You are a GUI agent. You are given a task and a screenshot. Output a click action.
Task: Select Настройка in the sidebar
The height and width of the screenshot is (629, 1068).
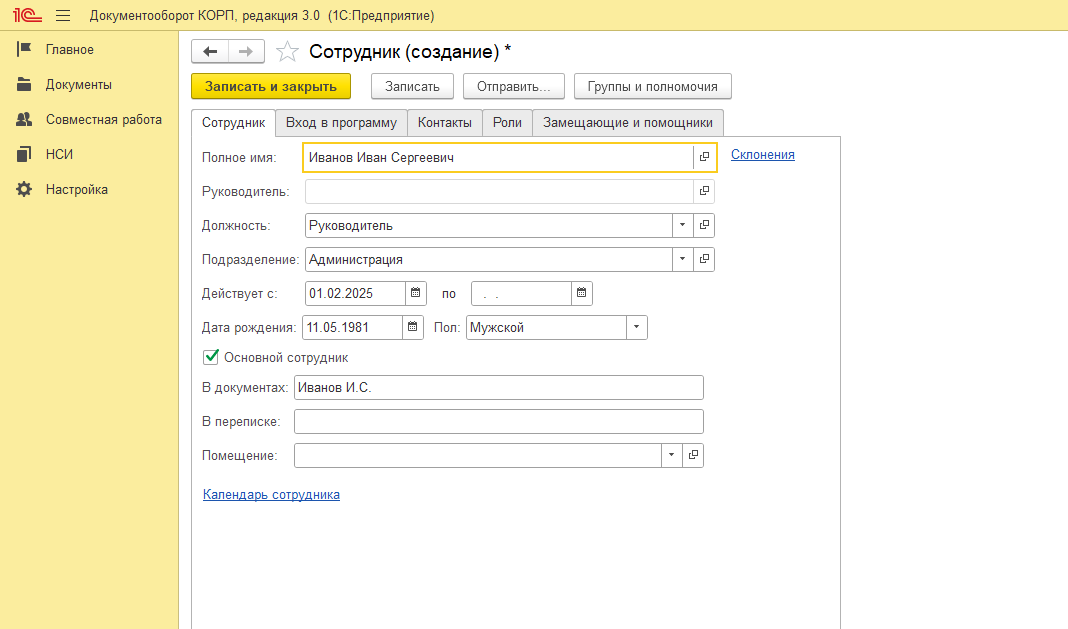pyautogui.click(x=76, y=189)
